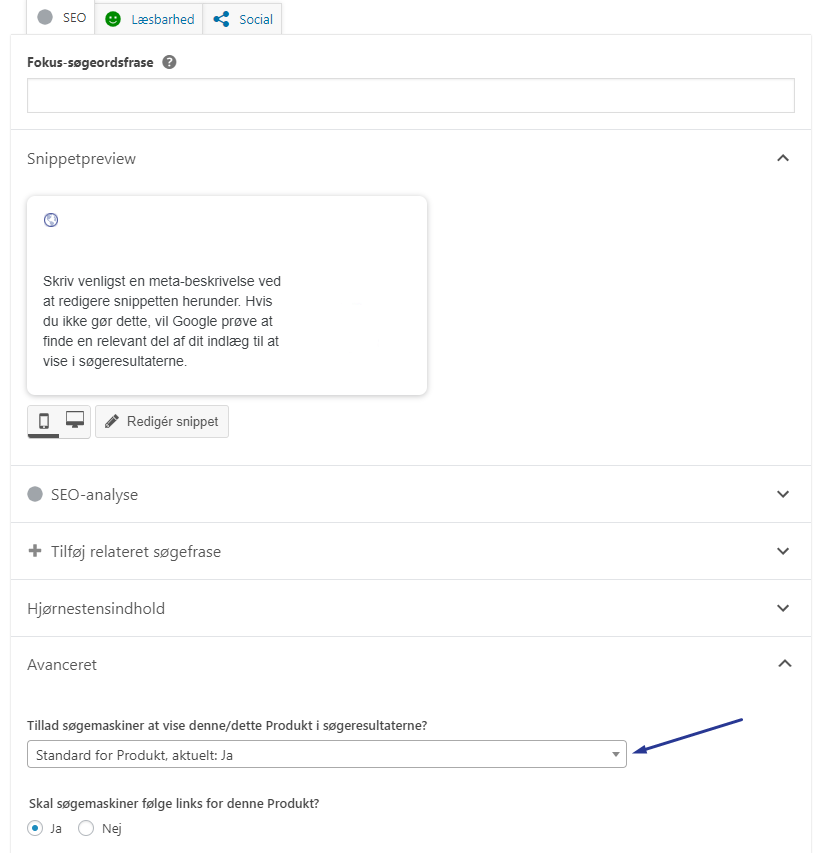Collapse the Snippetpreview section
Image resolution: width=815 pixels, height=853 pixels.
pyautogui.click(x=783, y=158)
